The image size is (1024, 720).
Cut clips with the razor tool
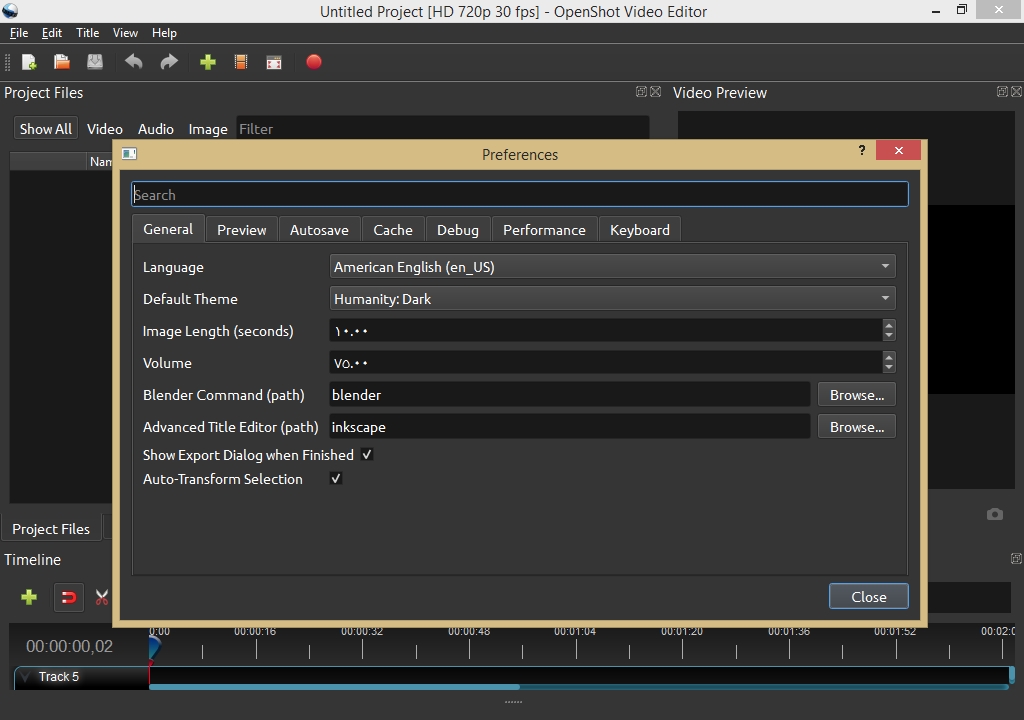pyautogui.click(x=101, y=597)
